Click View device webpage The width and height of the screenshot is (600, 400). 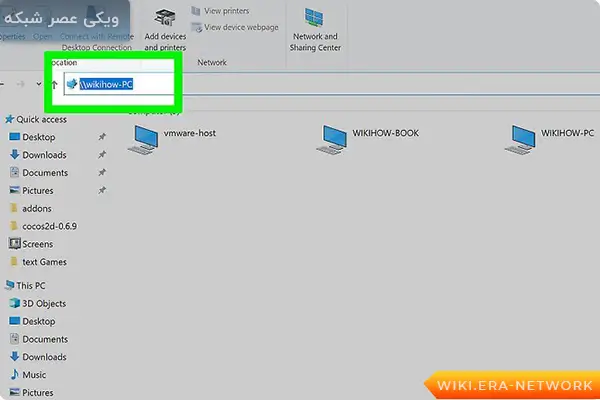point(240,27)
